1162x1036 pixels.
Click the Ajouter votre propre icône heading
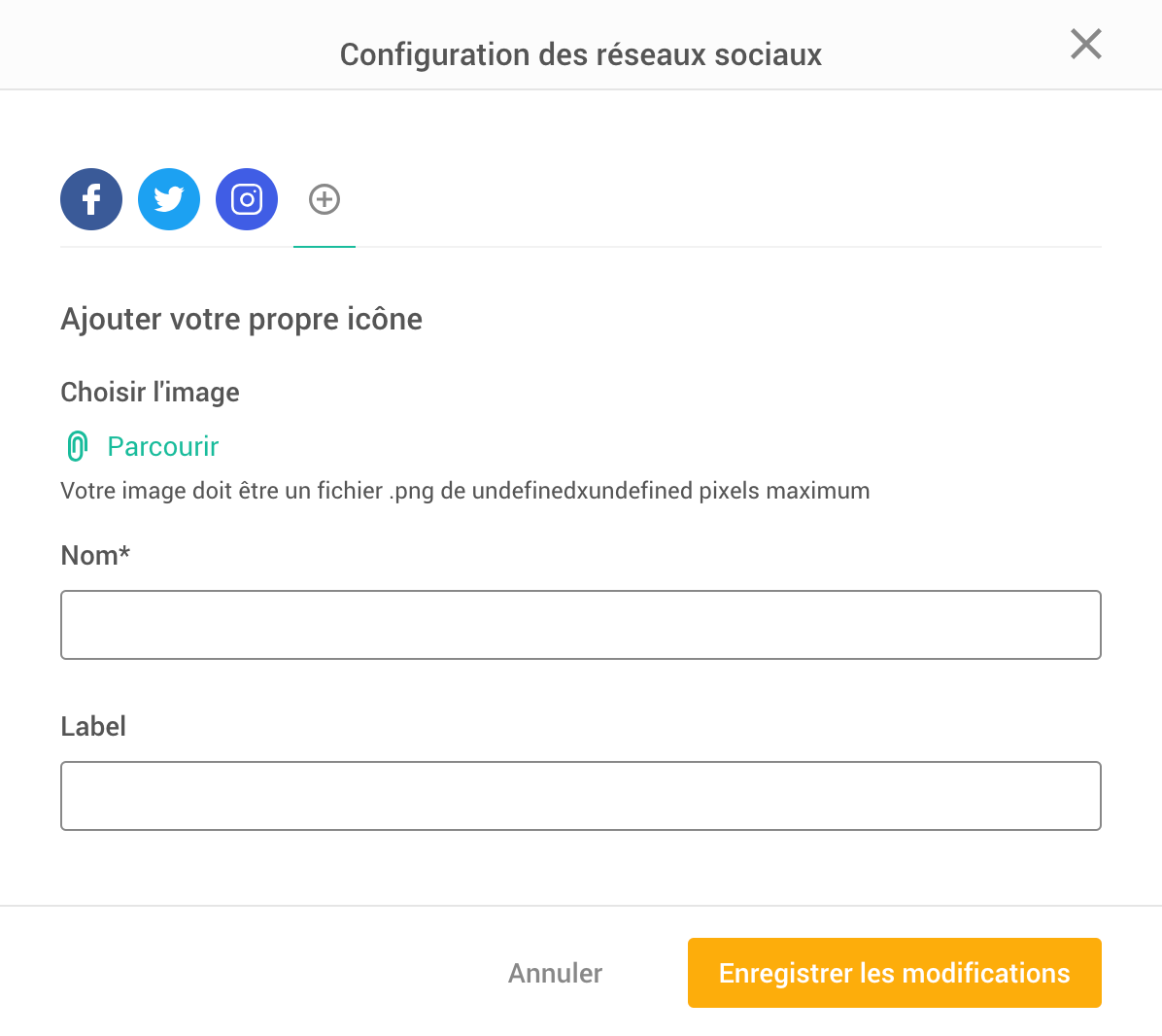pyautogui.click(x=241, y=319)
